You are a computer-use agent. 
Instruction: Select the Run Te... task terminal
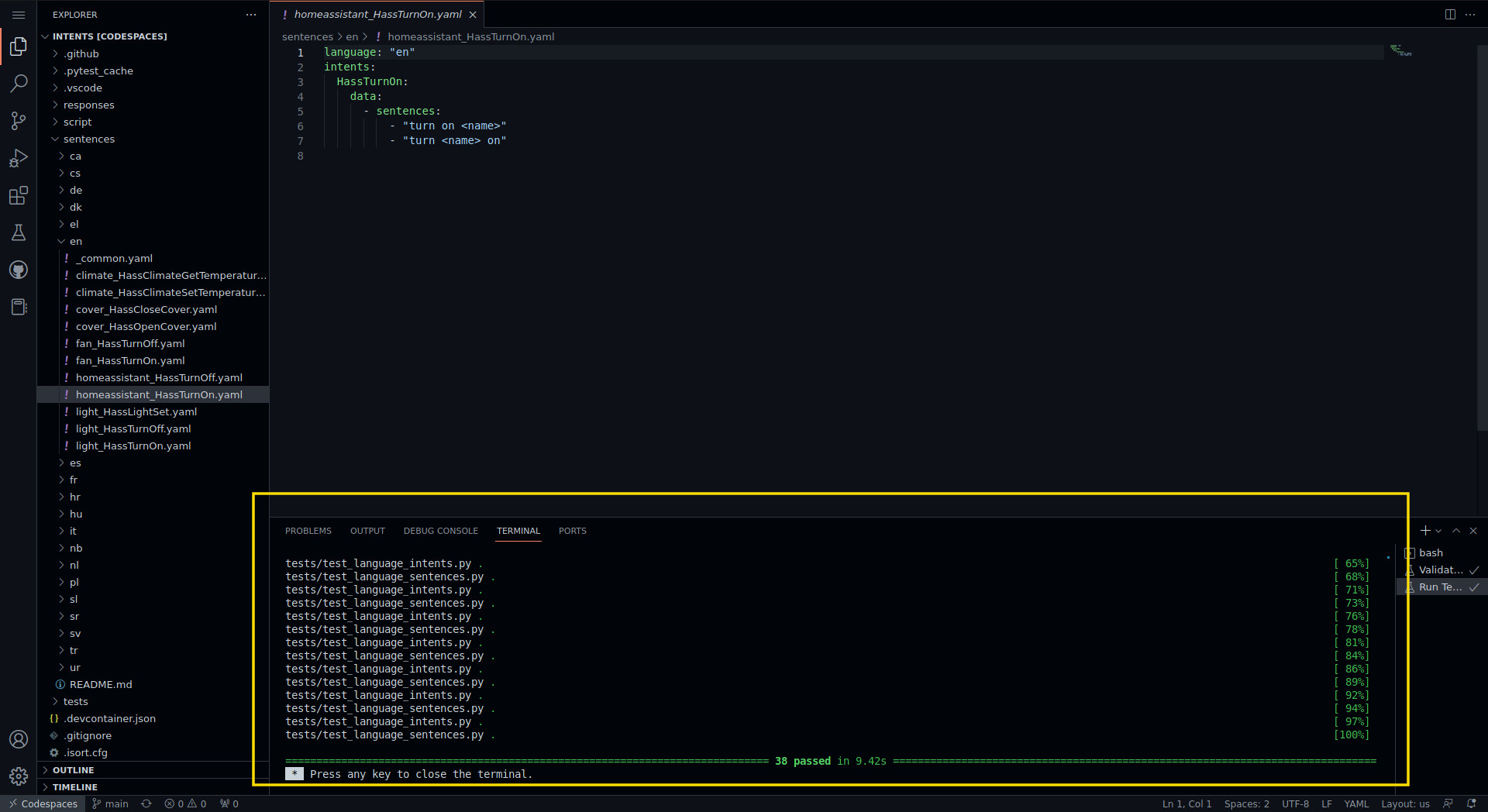(1442, 587)
